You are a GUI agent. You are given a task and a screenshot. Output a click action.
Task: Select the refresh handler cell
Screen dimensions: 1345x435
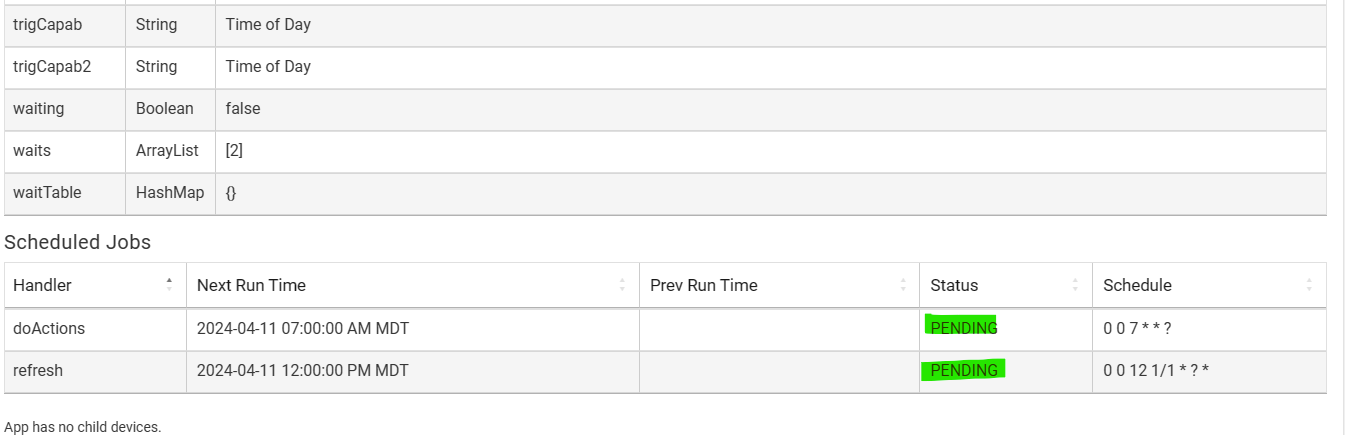(95, 370)
